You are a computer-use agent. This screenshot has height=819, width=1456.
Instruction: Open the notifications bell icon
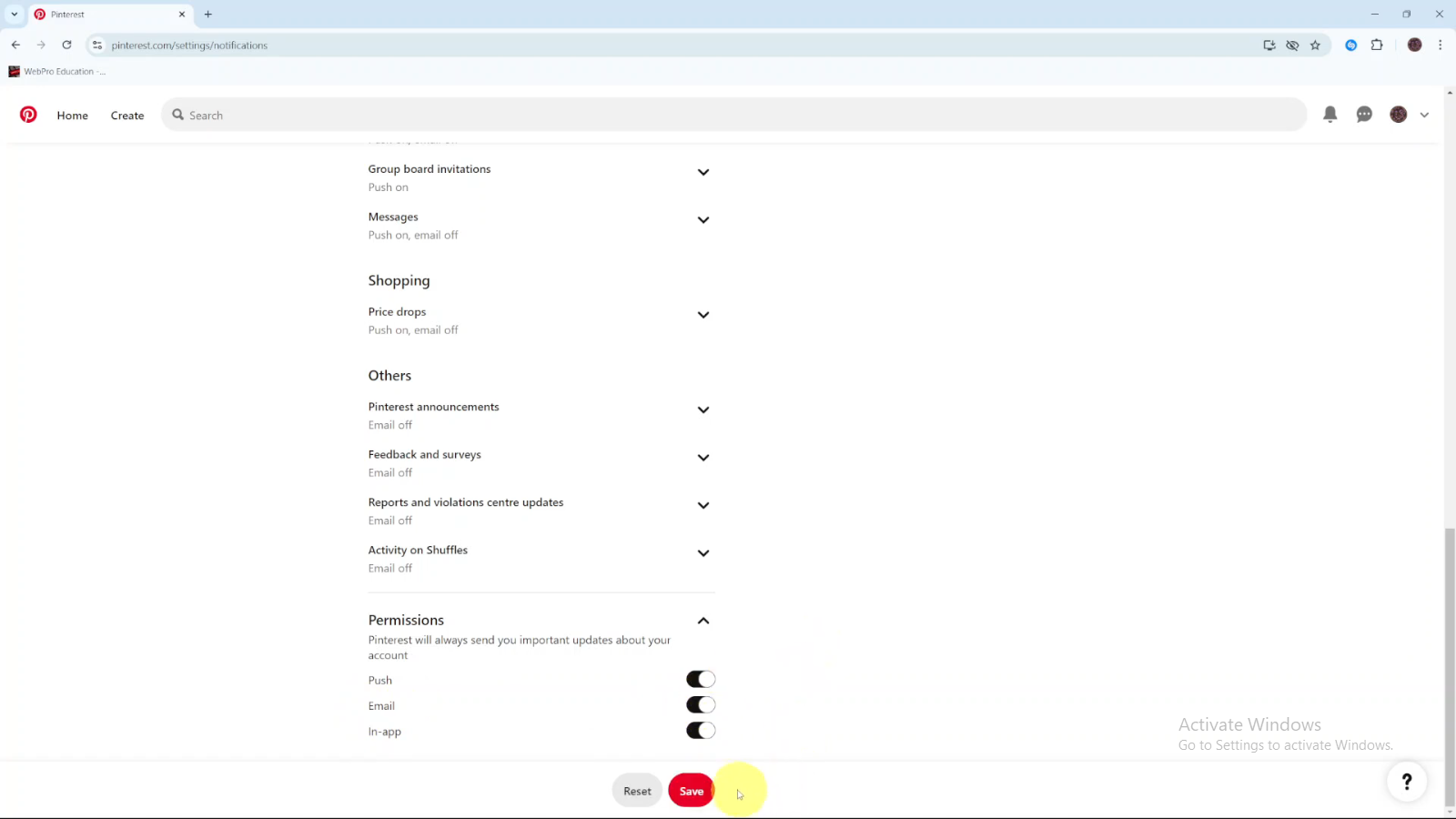[x=1330, y=115]
